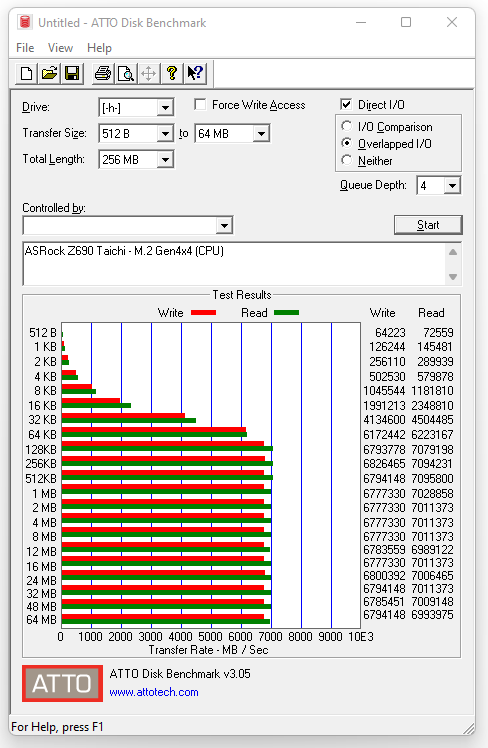
Task: Click the description box scroll up arrow
Action: (x=453, y=252)
